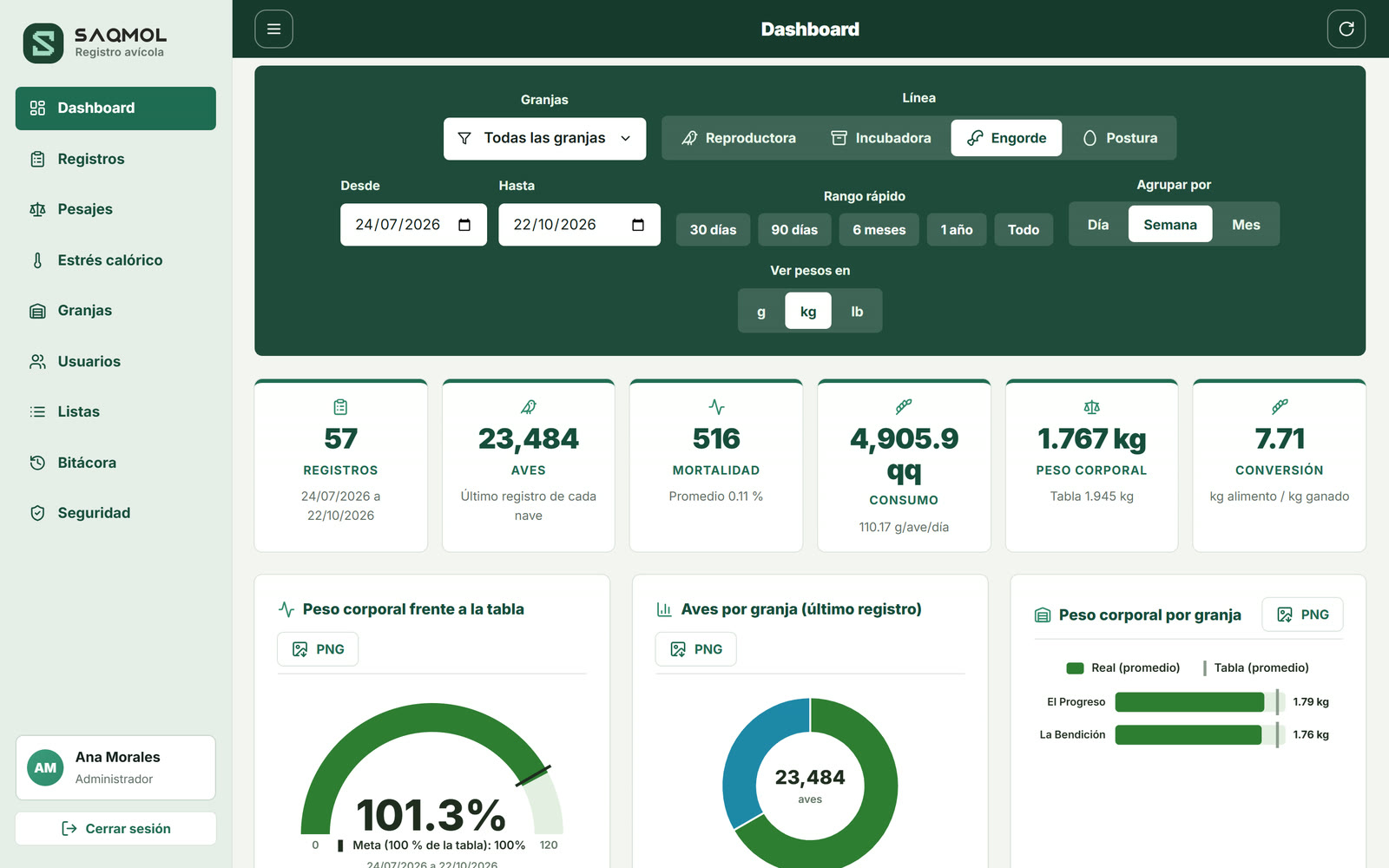The image size is (1389, 868).
Task: Open the Usuarios page
Action: coord(115,361)
